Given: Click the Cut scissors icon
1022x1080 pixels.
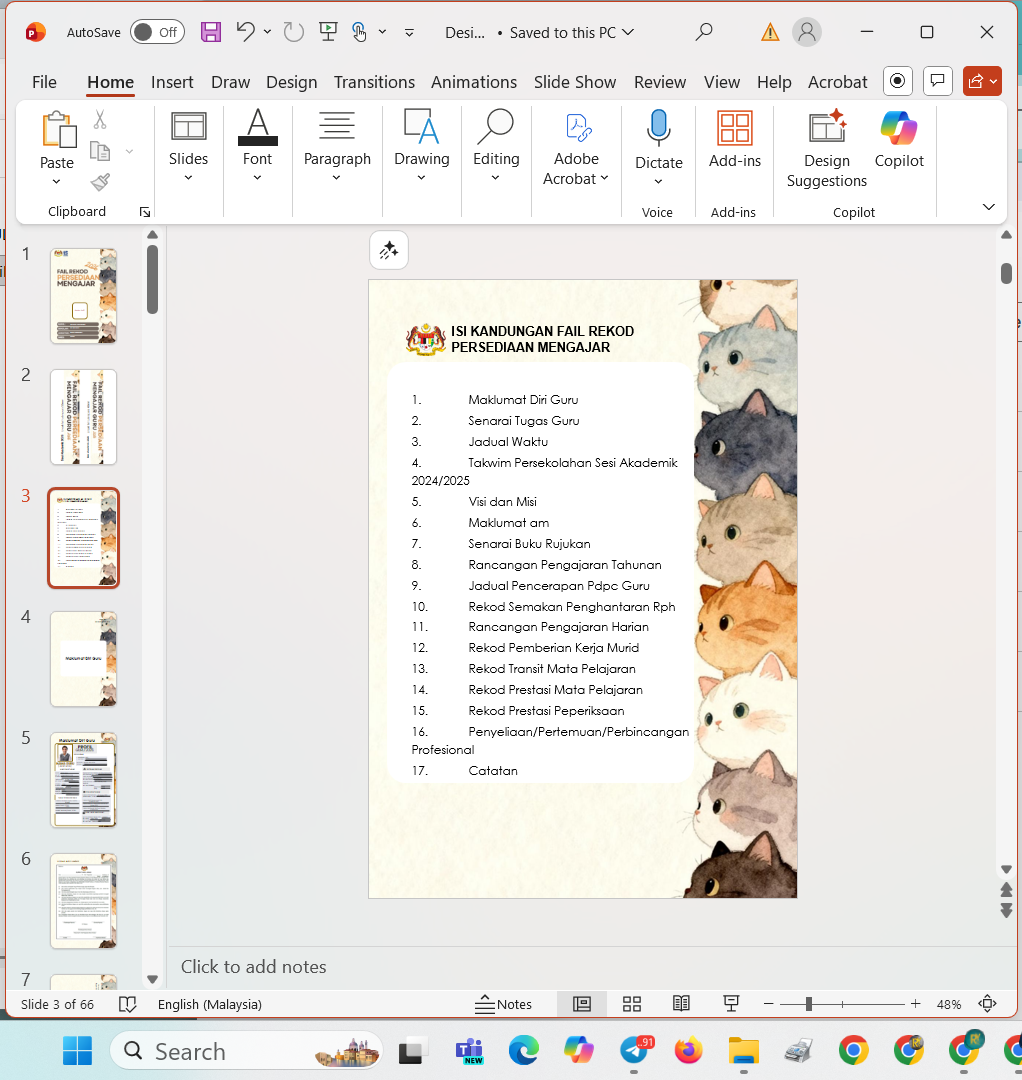Looking at the screenshot, I should [100, 120].
